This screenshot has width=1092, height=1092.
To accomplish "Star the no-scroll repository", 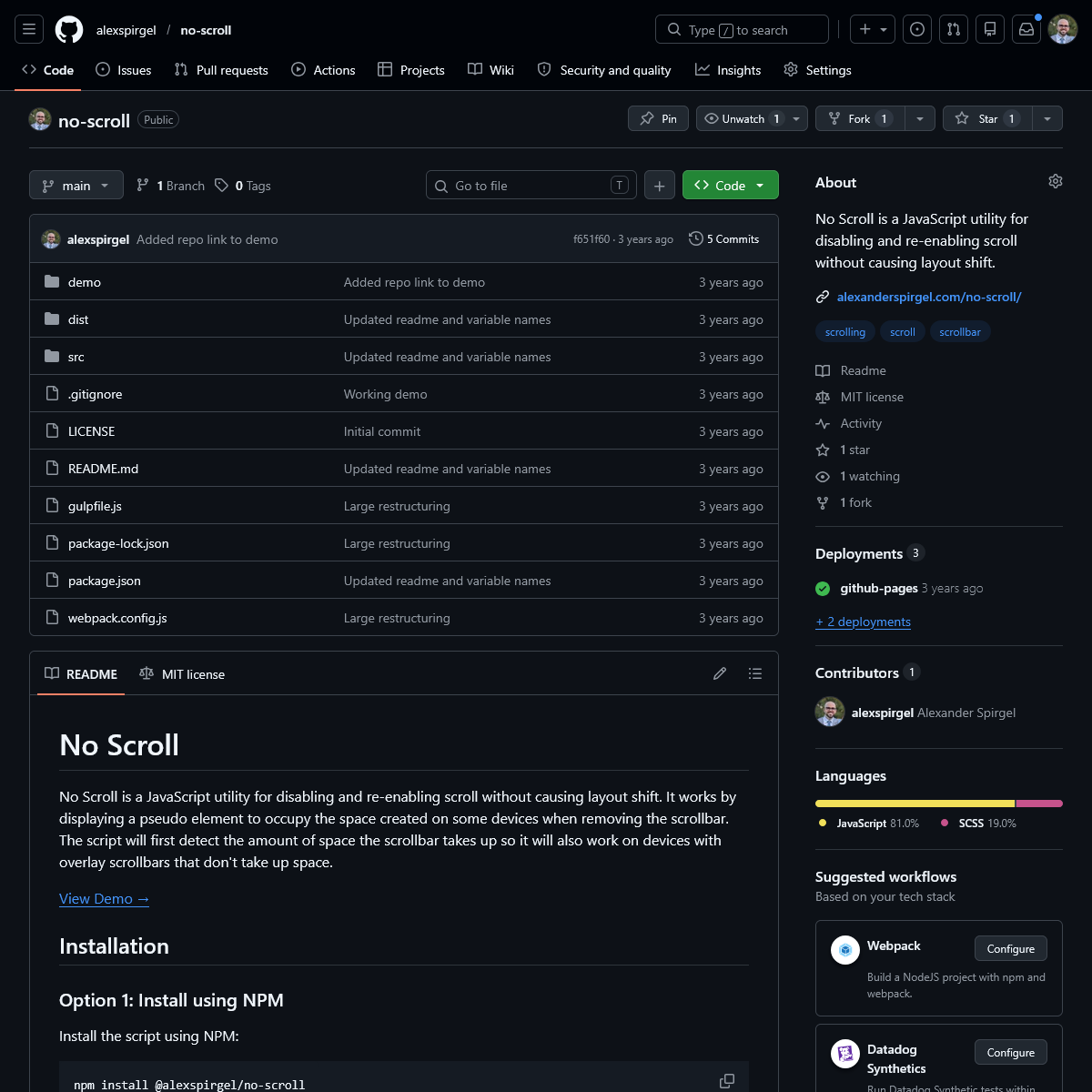I will click(x=987, y=118).
